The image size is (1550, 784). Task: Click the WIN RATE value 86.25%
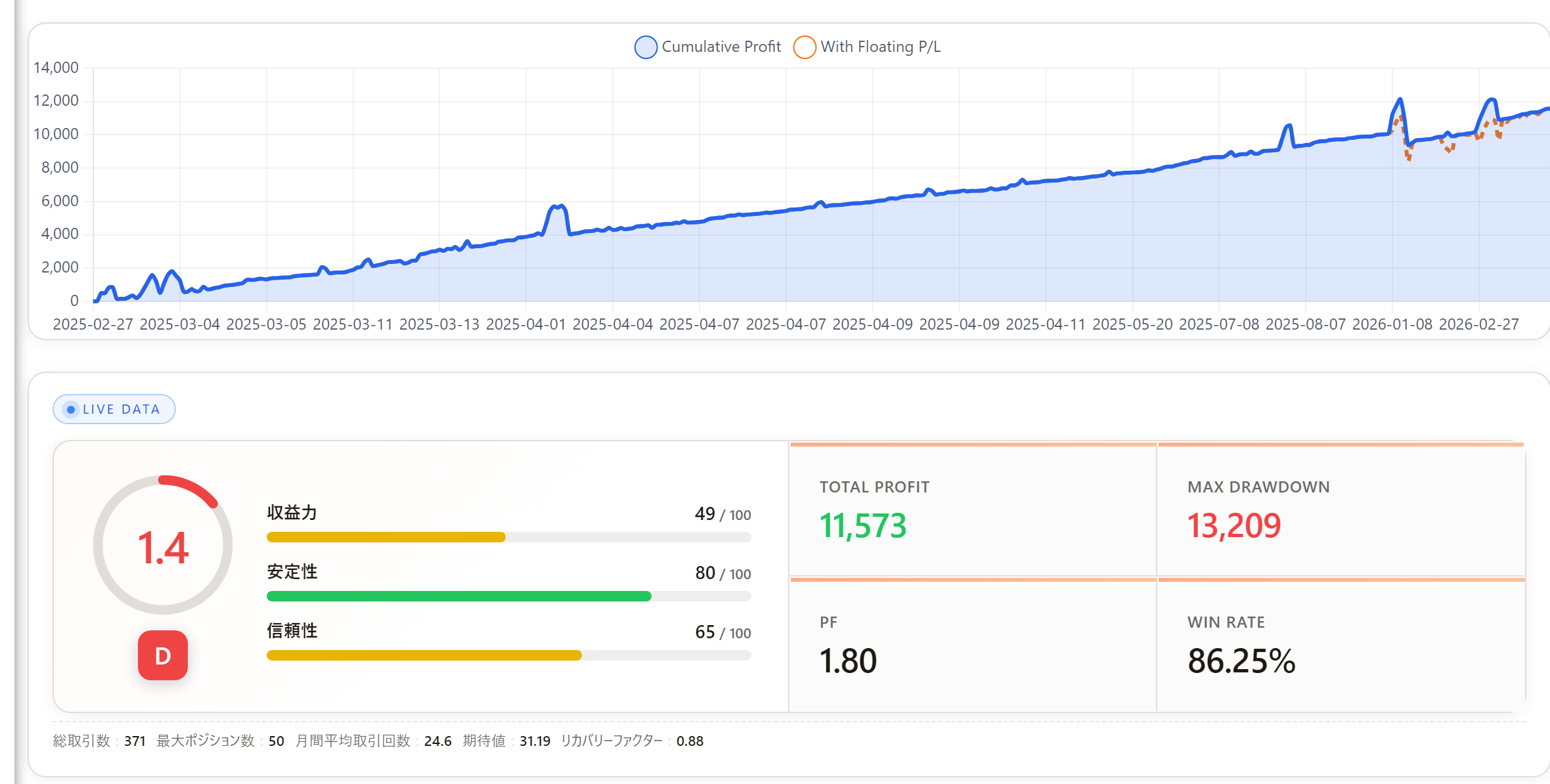pos(1241,661)
